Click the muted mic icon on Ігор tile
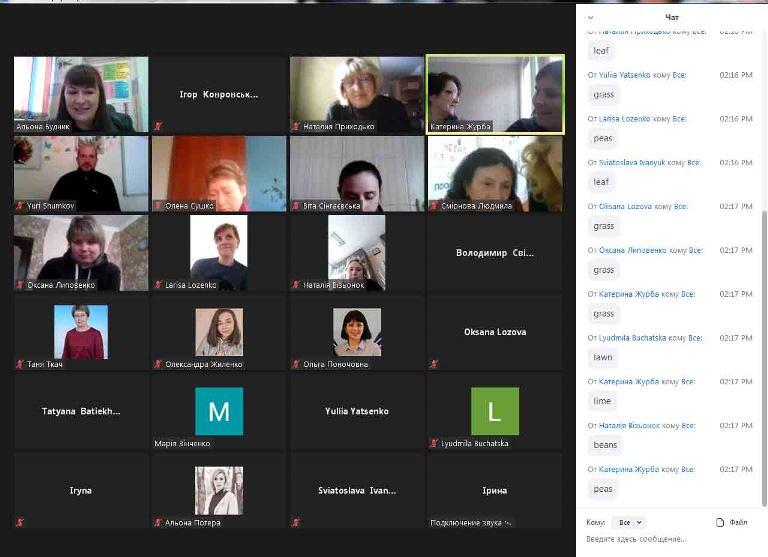 (158, 126)
